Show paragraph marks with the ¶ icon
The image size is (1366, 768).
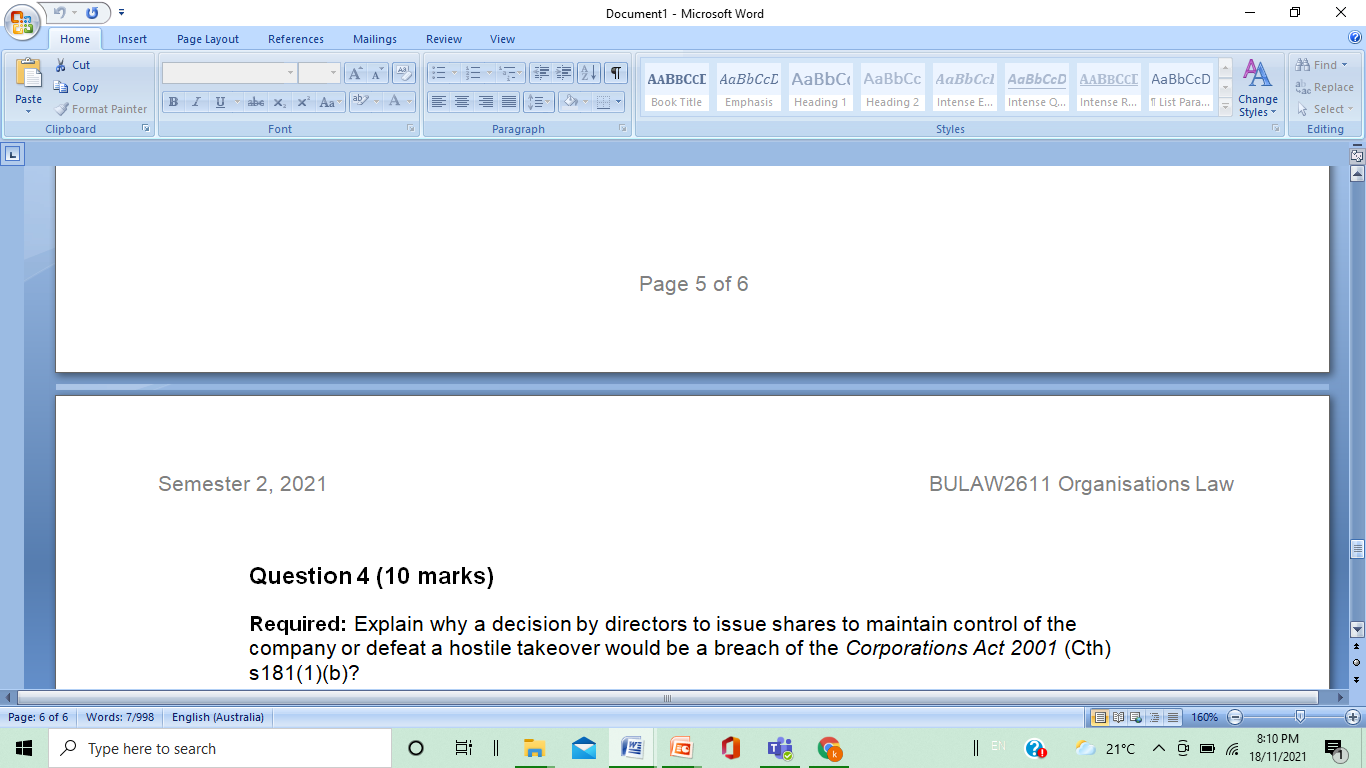tap(617, 73)
